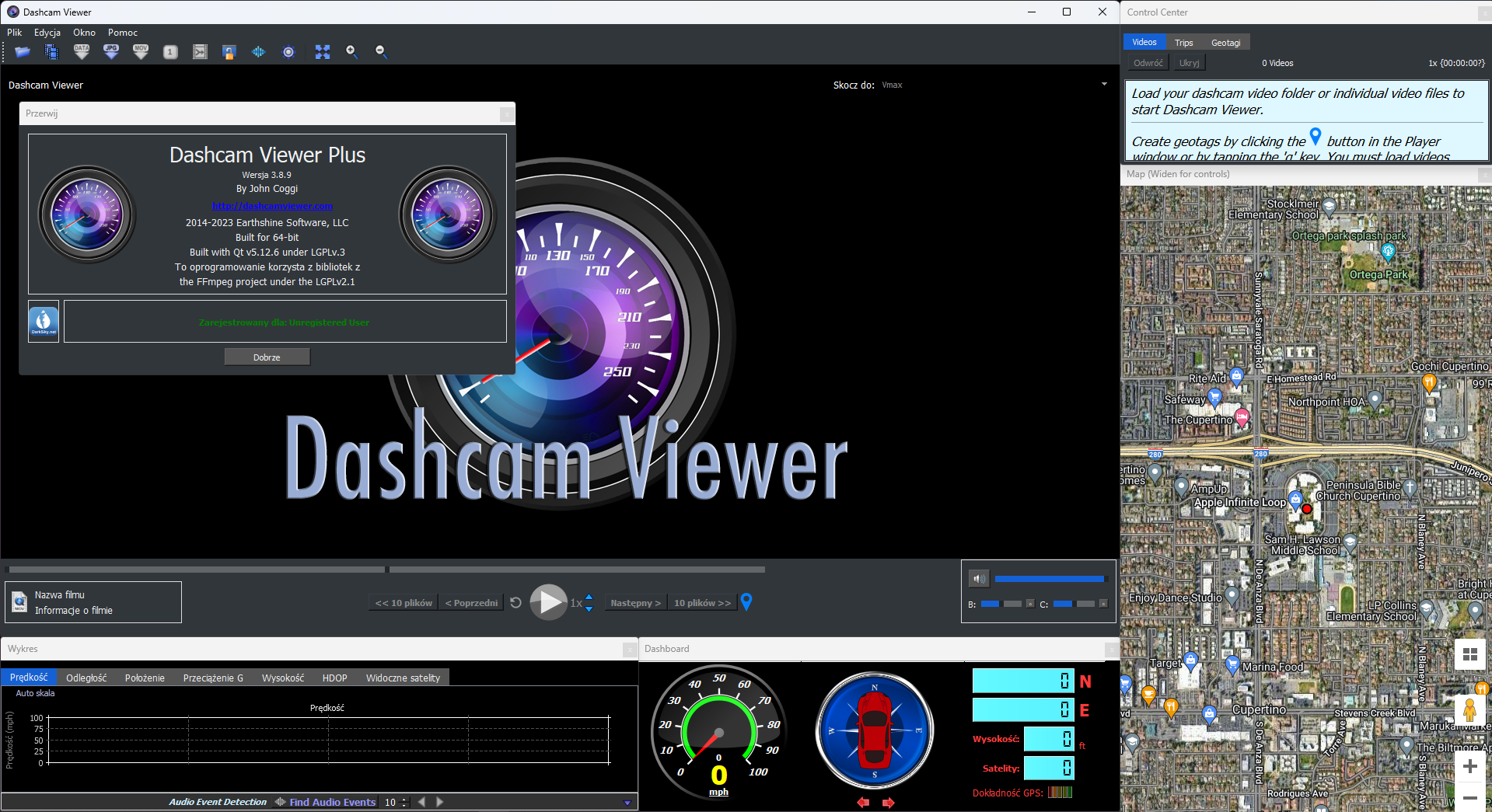Toggle Auto skala in the graph
Image resolution: width=1492 pixels, height=812 pixels.
point(35,693)
